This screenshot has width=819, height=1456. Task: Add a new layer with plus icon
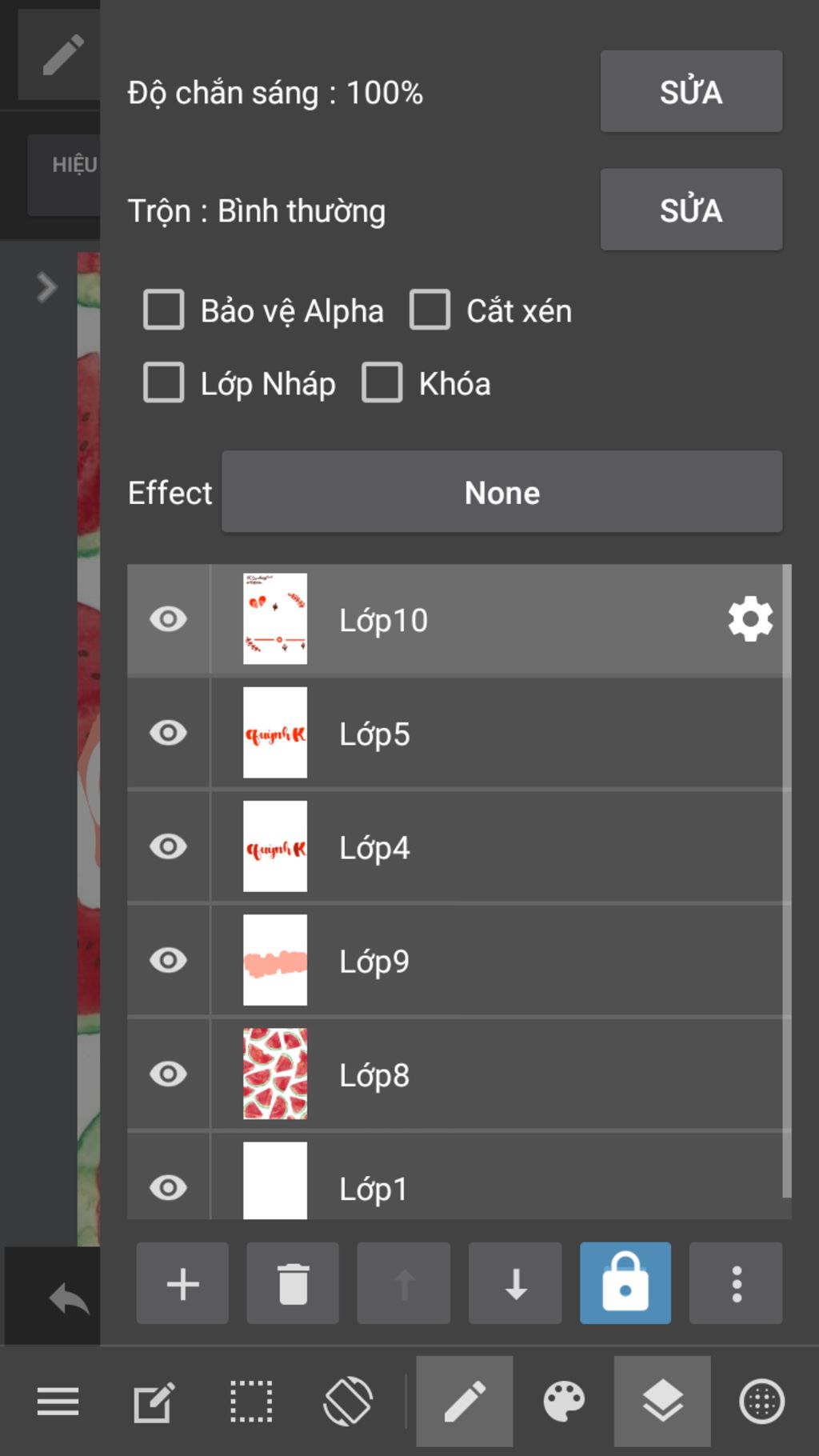tap(182, 1283)
